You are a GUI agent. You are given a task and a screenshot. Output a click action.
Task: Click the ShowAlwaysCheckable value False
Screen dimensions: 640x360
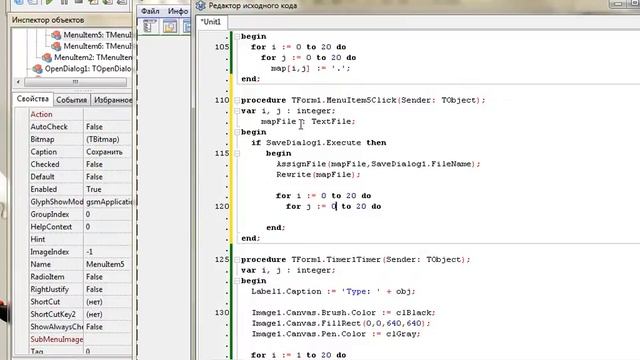pyautogui.click(x=94, y=327)
